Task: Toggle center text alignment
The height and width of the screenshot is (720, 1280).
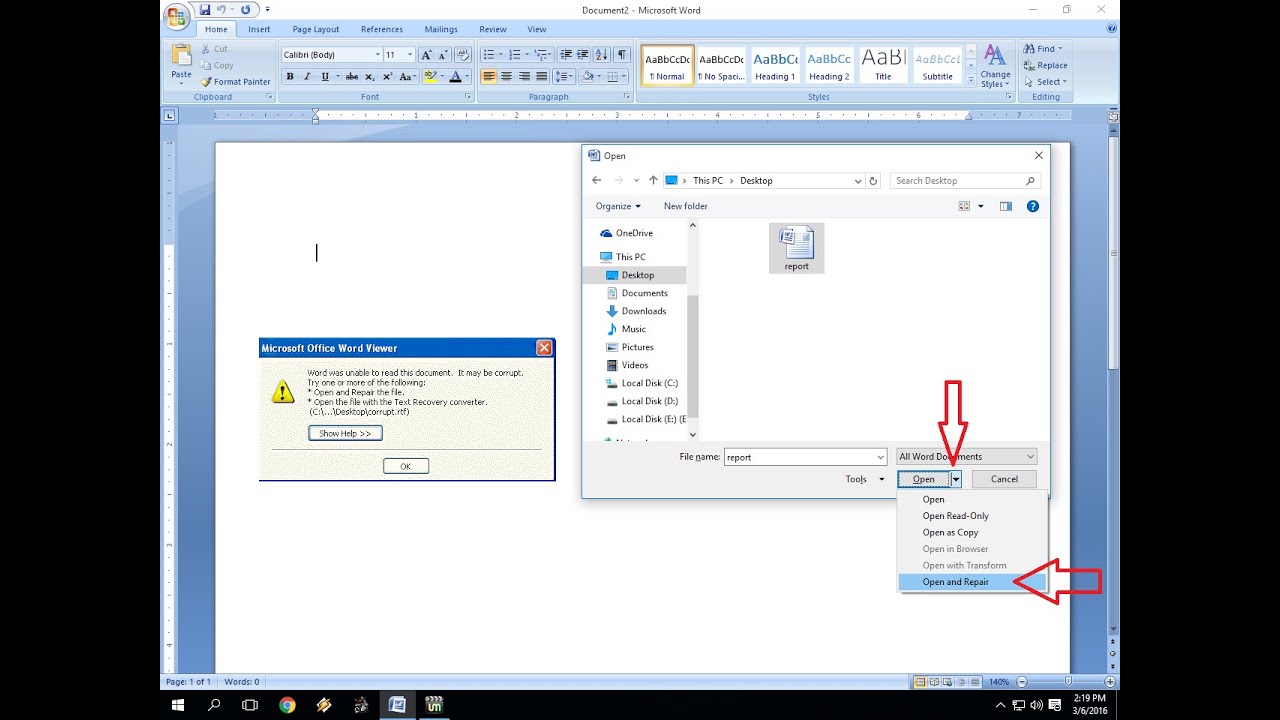Action: pyautogui.click(x=506, y=76)
